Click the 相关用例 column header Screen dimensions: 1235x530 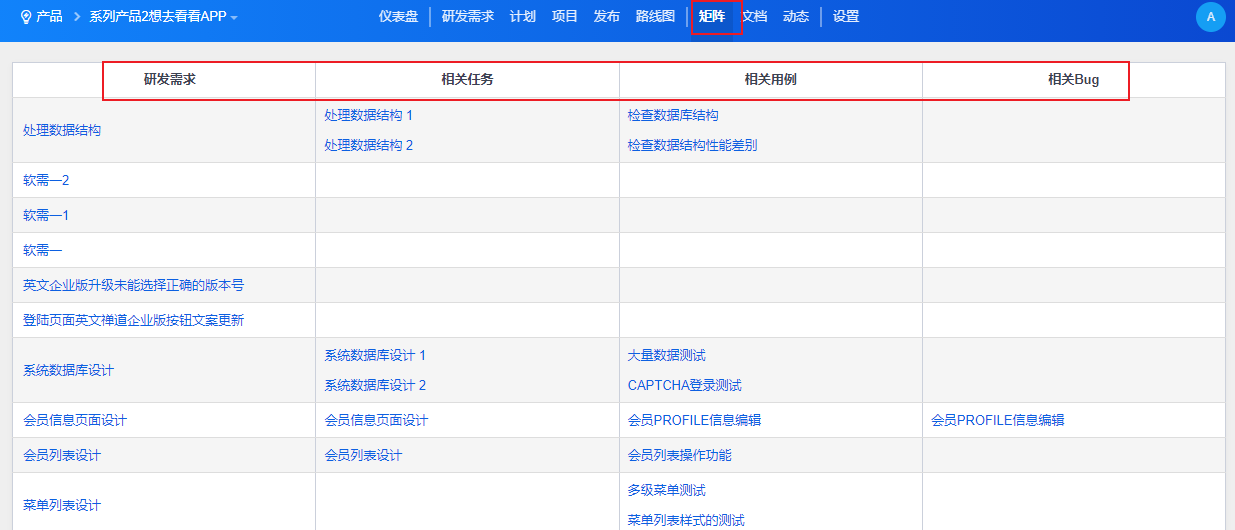click(770, 80)
